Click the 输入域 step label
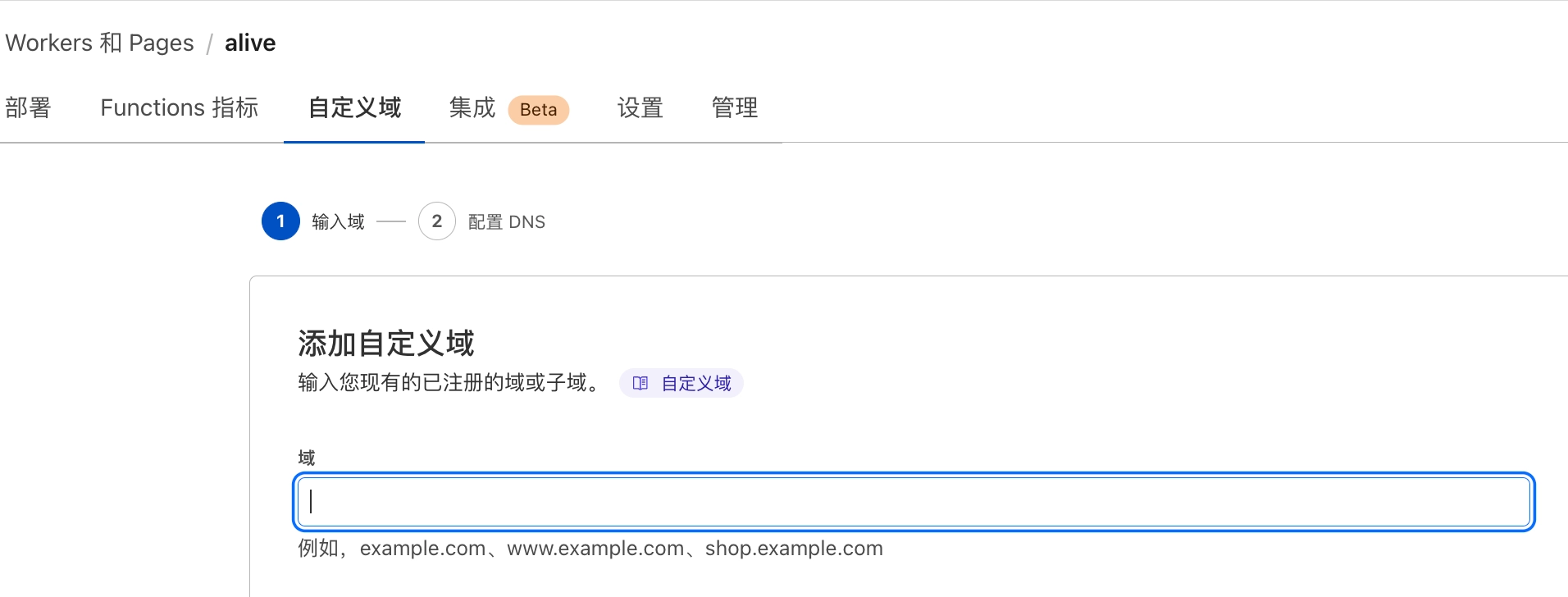Viewport: 1568px width, 597px height. click(338, 222)
